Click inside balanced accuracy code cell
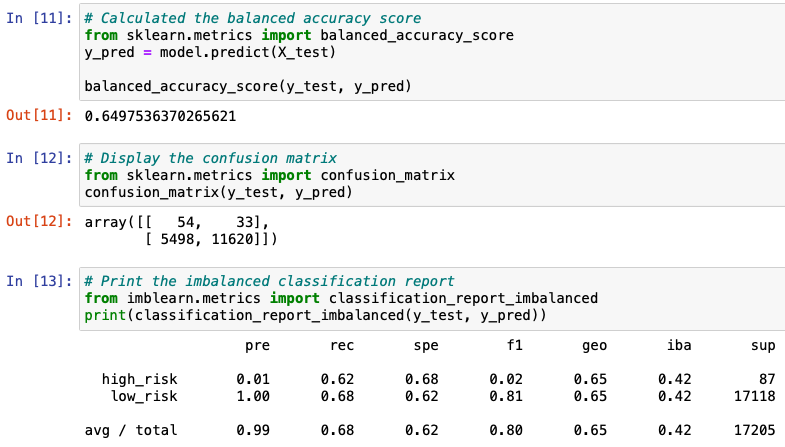 coord(432,52)
